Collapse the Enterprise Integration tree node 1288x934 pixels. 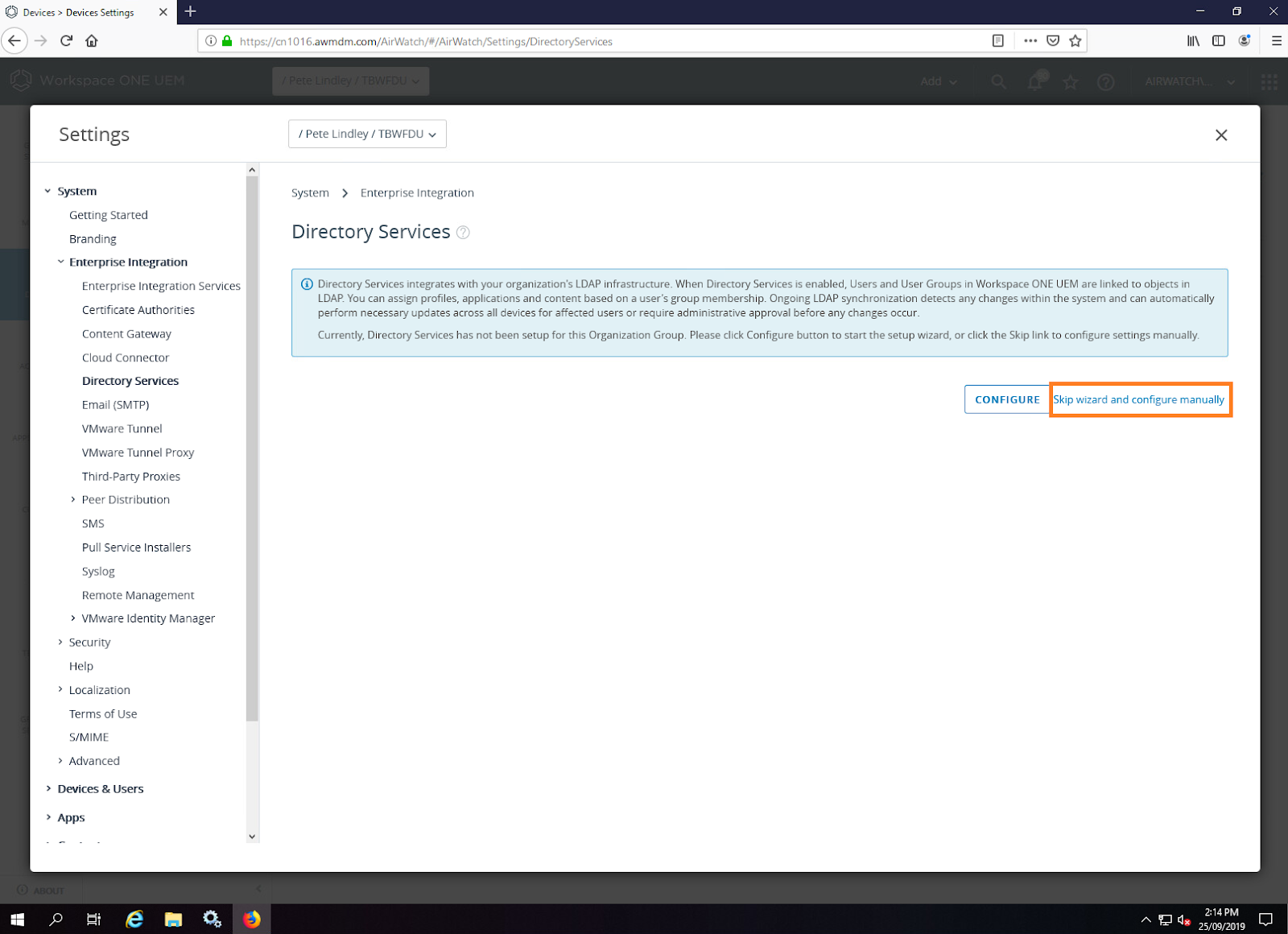pyautogui.click(x=60, y=262)
